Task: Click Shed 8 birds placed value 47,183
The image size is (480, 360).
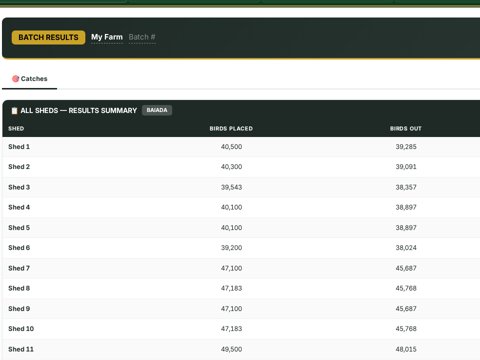Action: [x=231, y=288]
